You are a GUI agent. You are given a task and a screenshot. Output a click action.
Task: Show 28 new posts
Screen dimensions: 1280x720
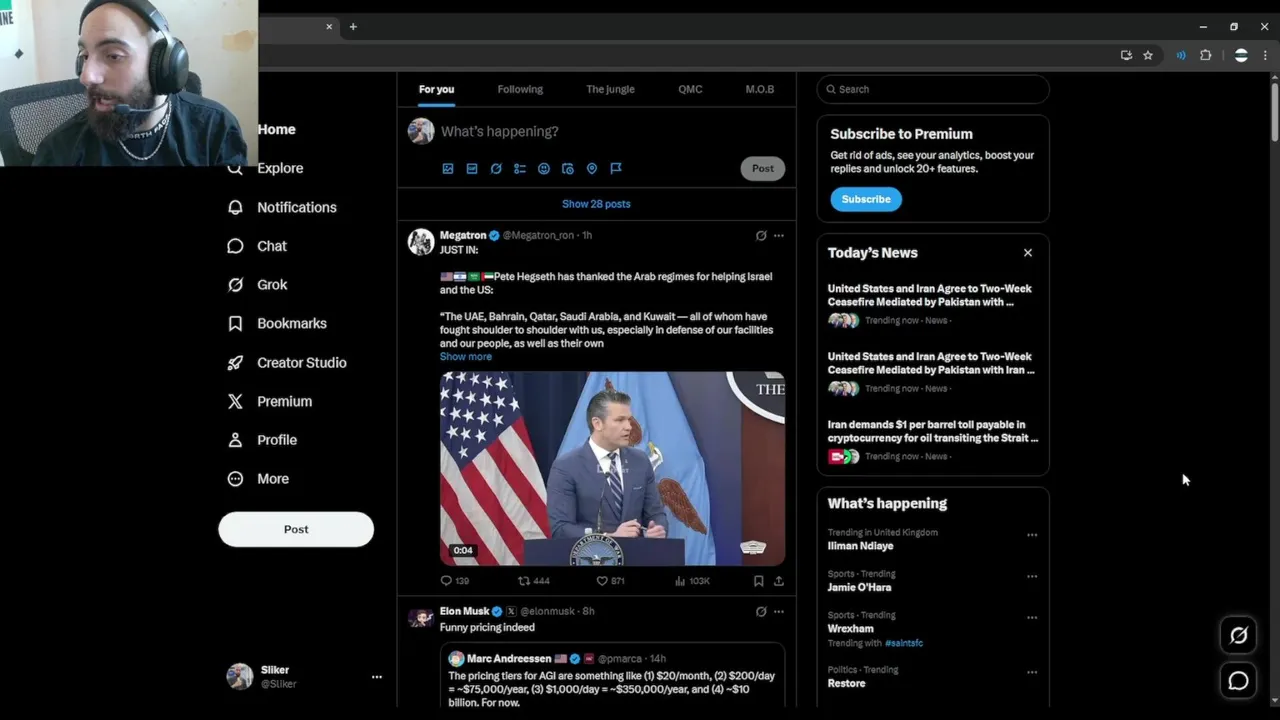point(596,204)
